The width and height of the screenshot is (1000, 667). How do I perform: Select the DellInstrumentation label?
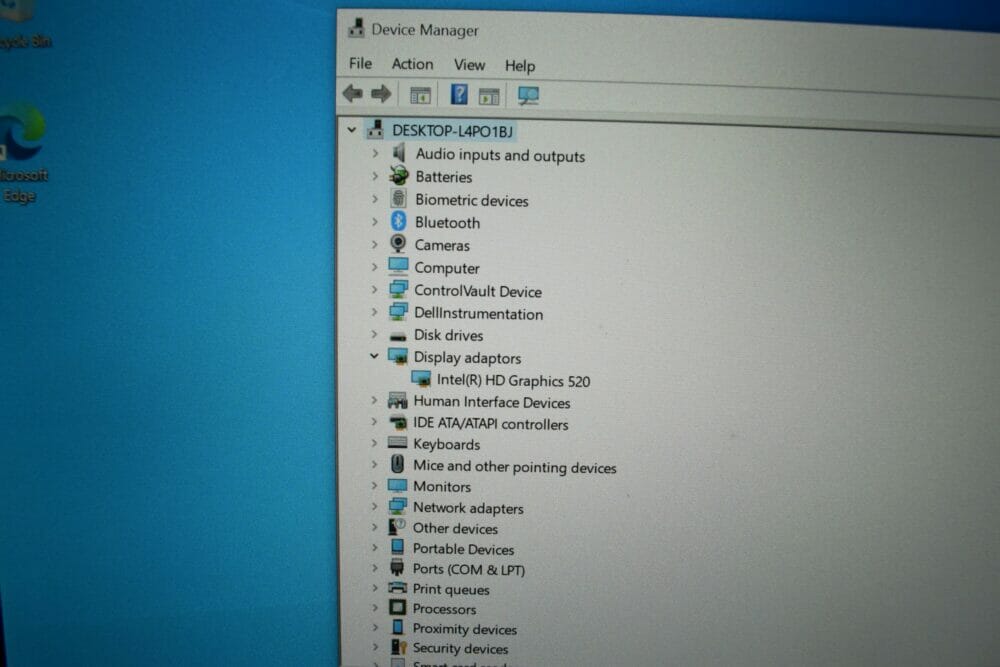point(478,314)
